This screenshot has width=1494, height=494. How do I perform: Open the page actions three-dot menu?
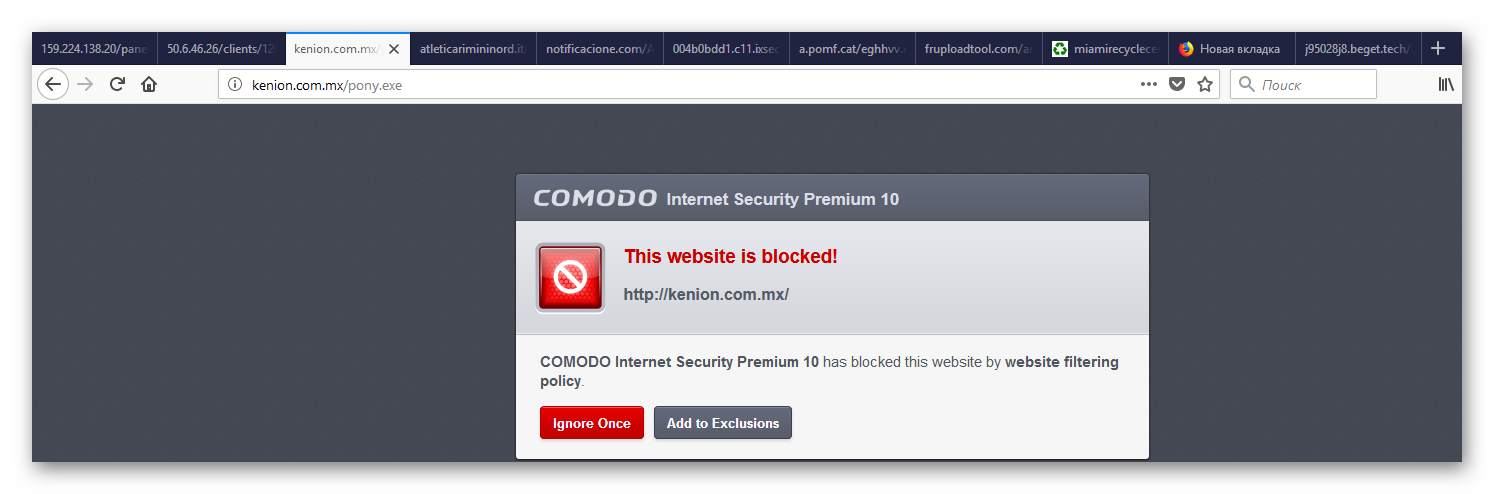click(1148, 85)
